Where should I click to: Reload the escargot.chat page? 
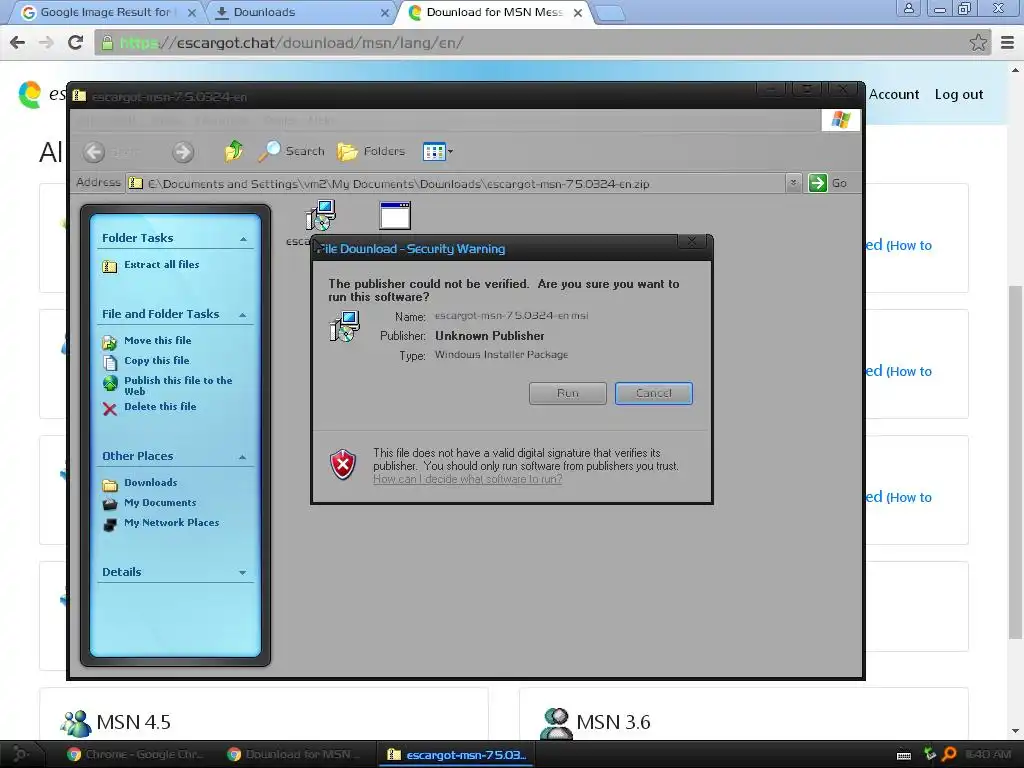[x=76, y=43]
